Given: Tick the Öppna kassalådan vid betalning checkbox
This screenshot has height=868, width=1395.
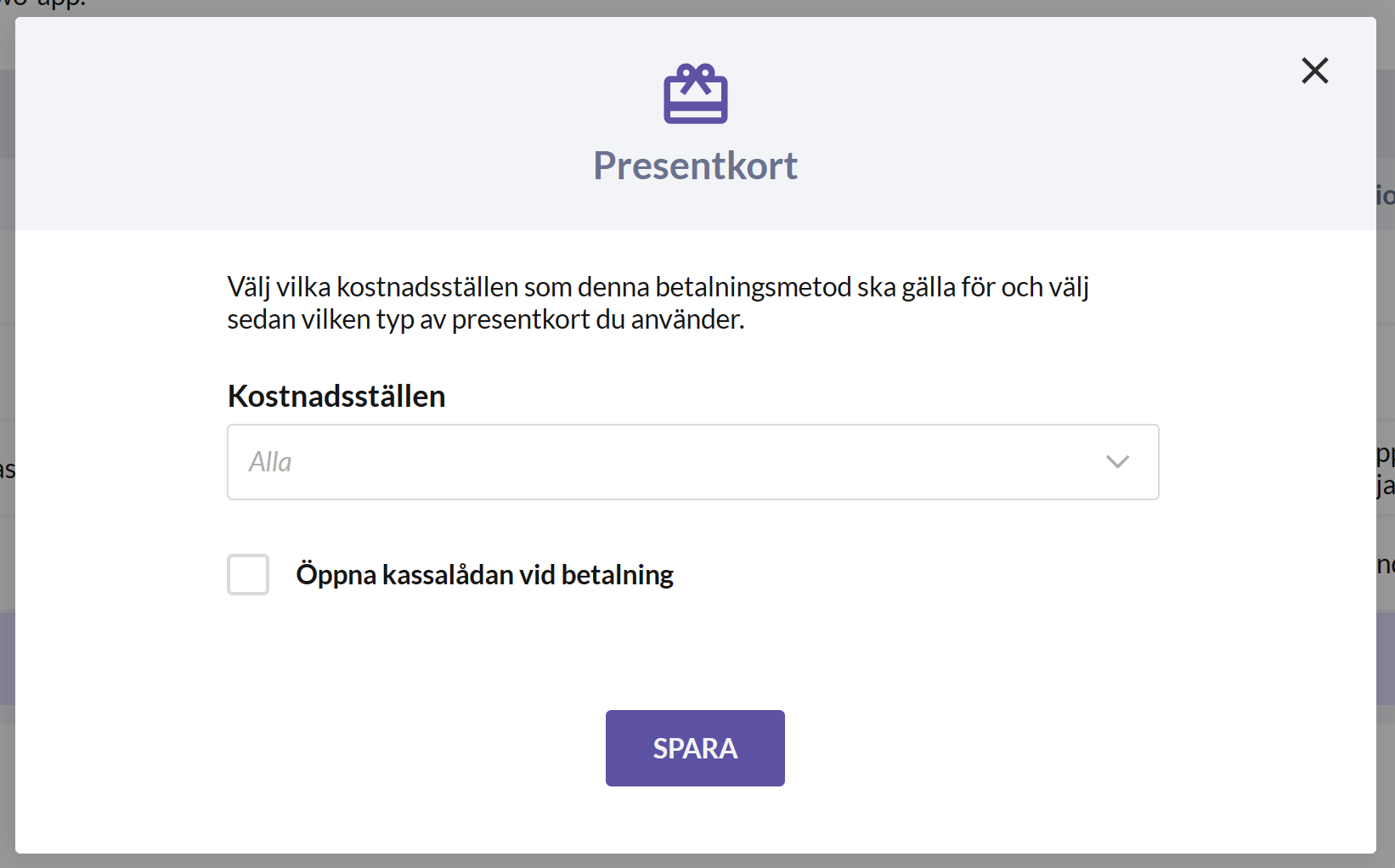Looking at the screenshot, I should point(248,574).
